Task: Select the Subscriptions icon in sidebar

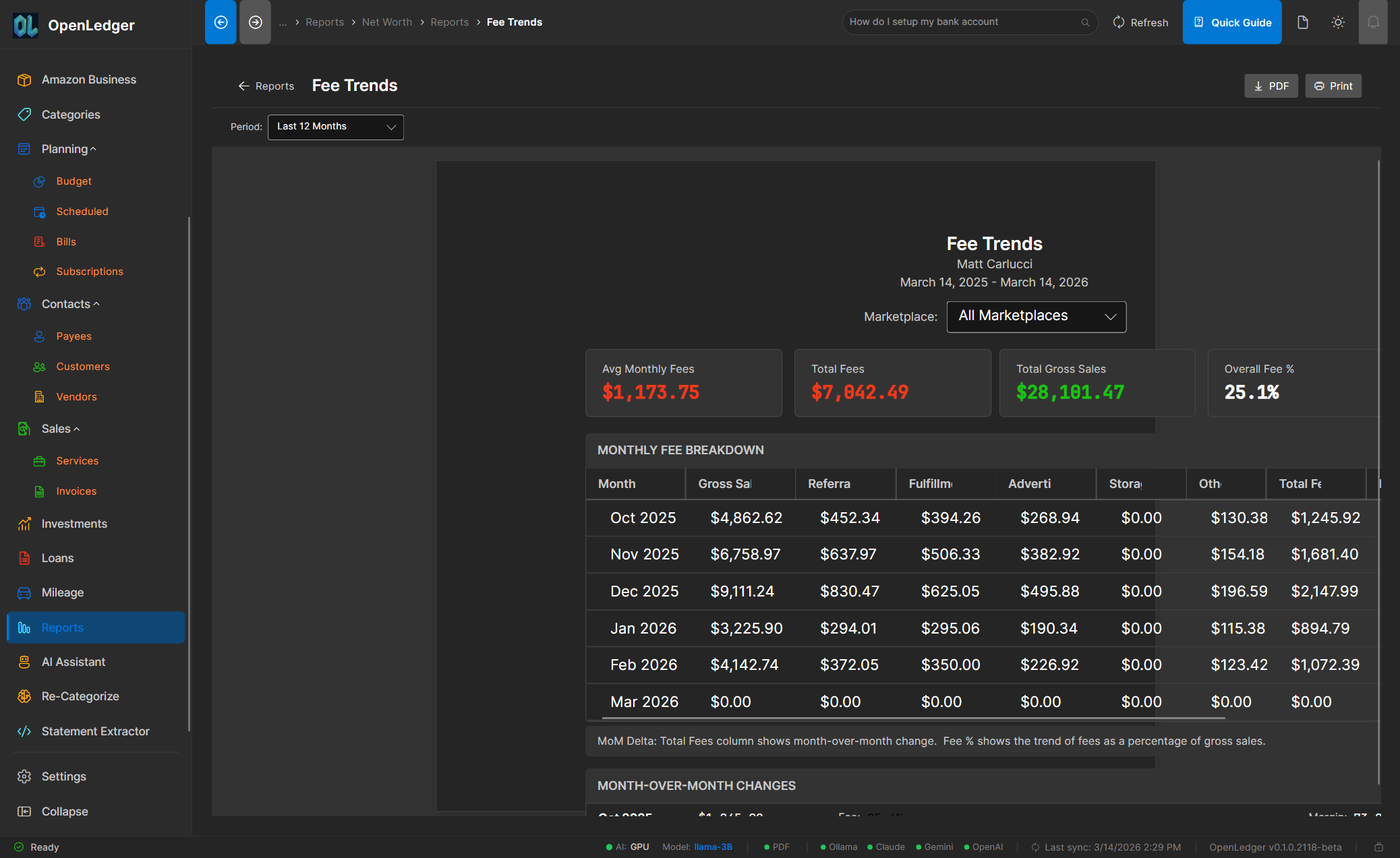Action: coord(40,272)
